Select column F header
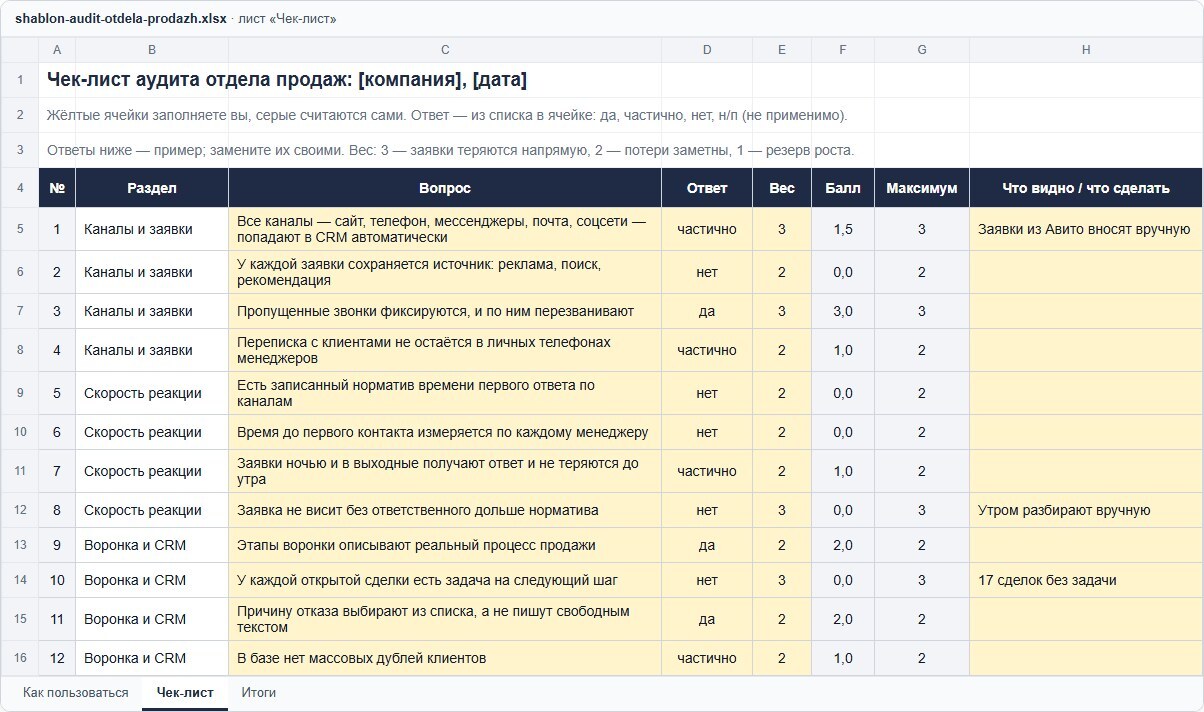Screen dimensions: 1204x712 843,50
